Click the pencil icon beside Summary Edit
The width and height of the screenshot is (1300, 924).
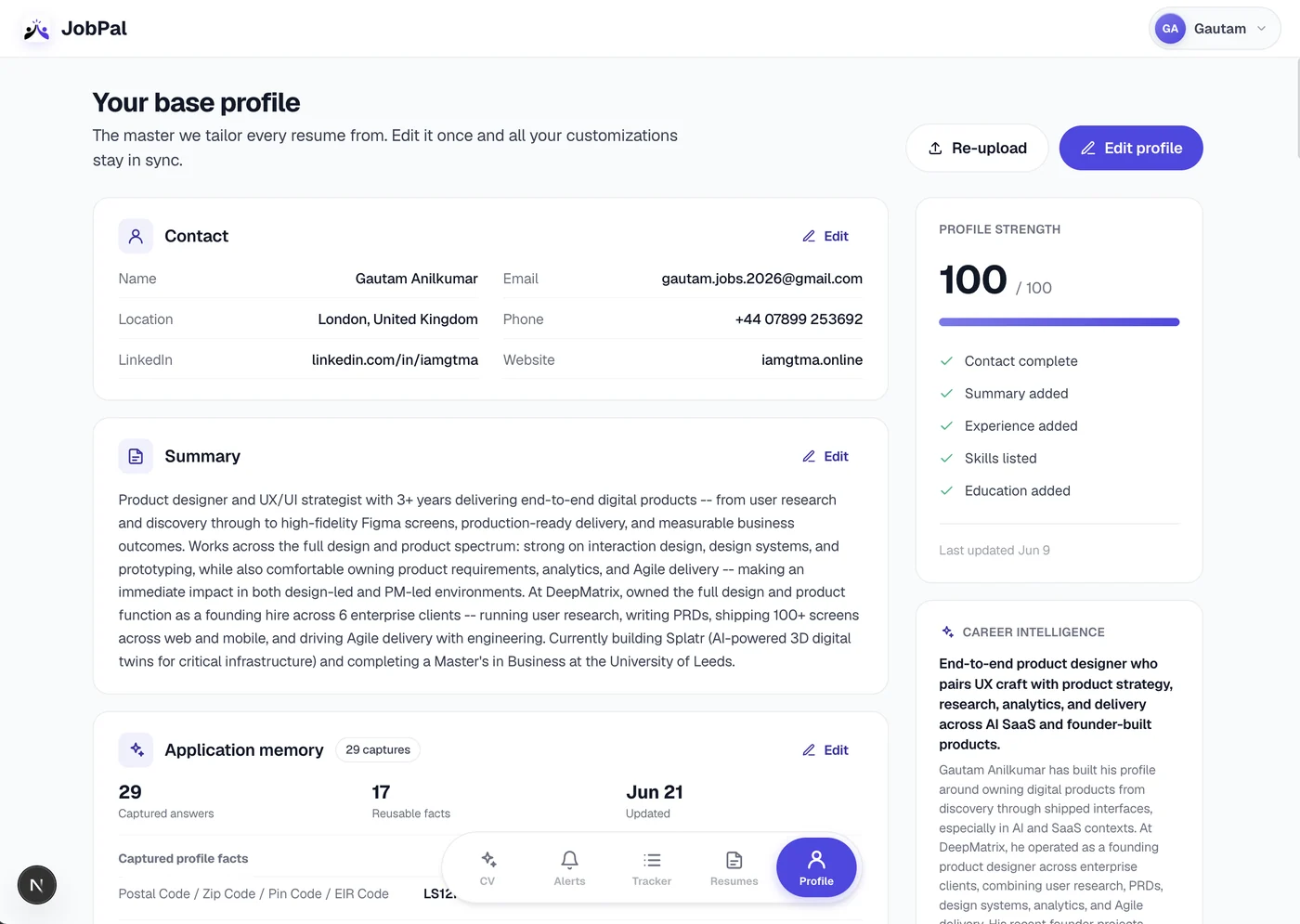pos(809,456)
